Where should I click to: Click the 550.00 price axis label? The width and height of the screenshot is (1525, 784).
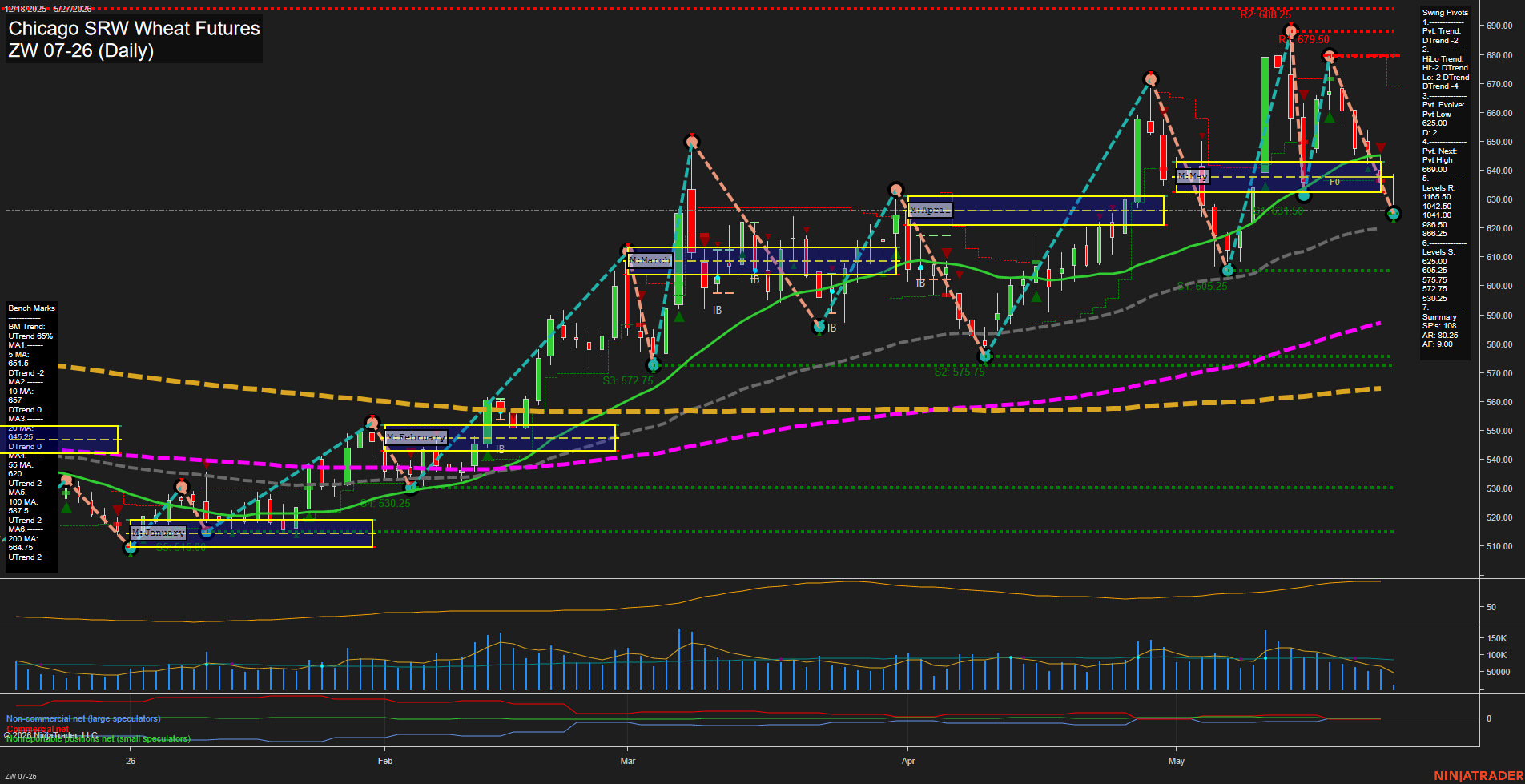(1499, 431)
